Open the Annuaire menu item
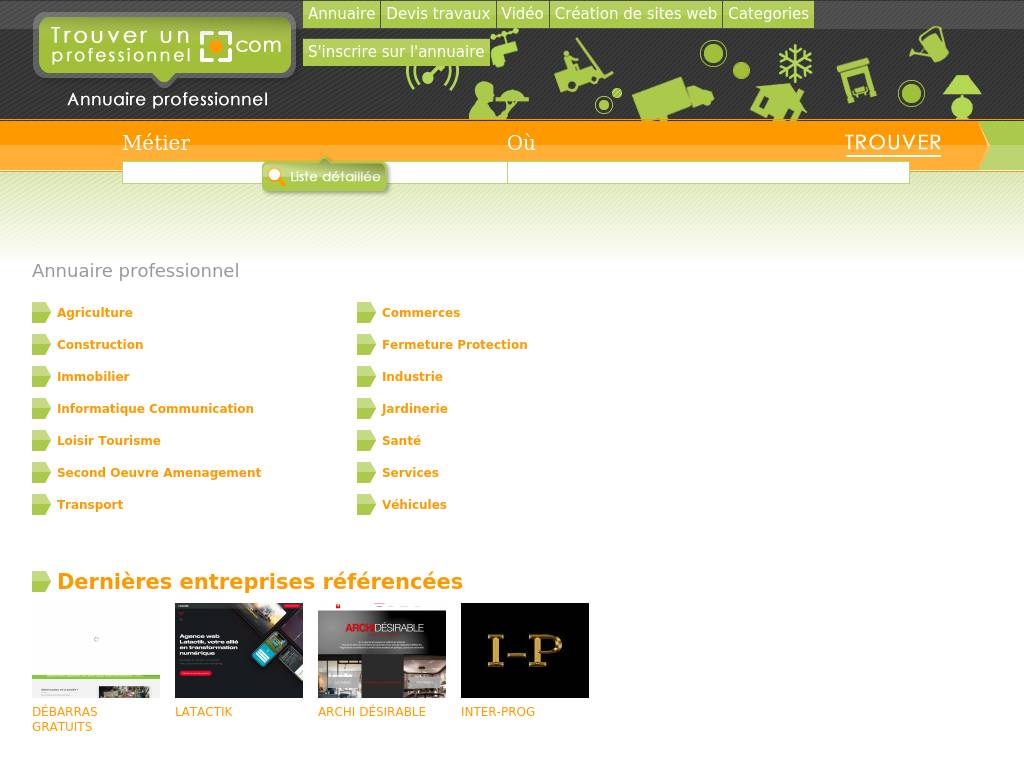 point(341,14)
